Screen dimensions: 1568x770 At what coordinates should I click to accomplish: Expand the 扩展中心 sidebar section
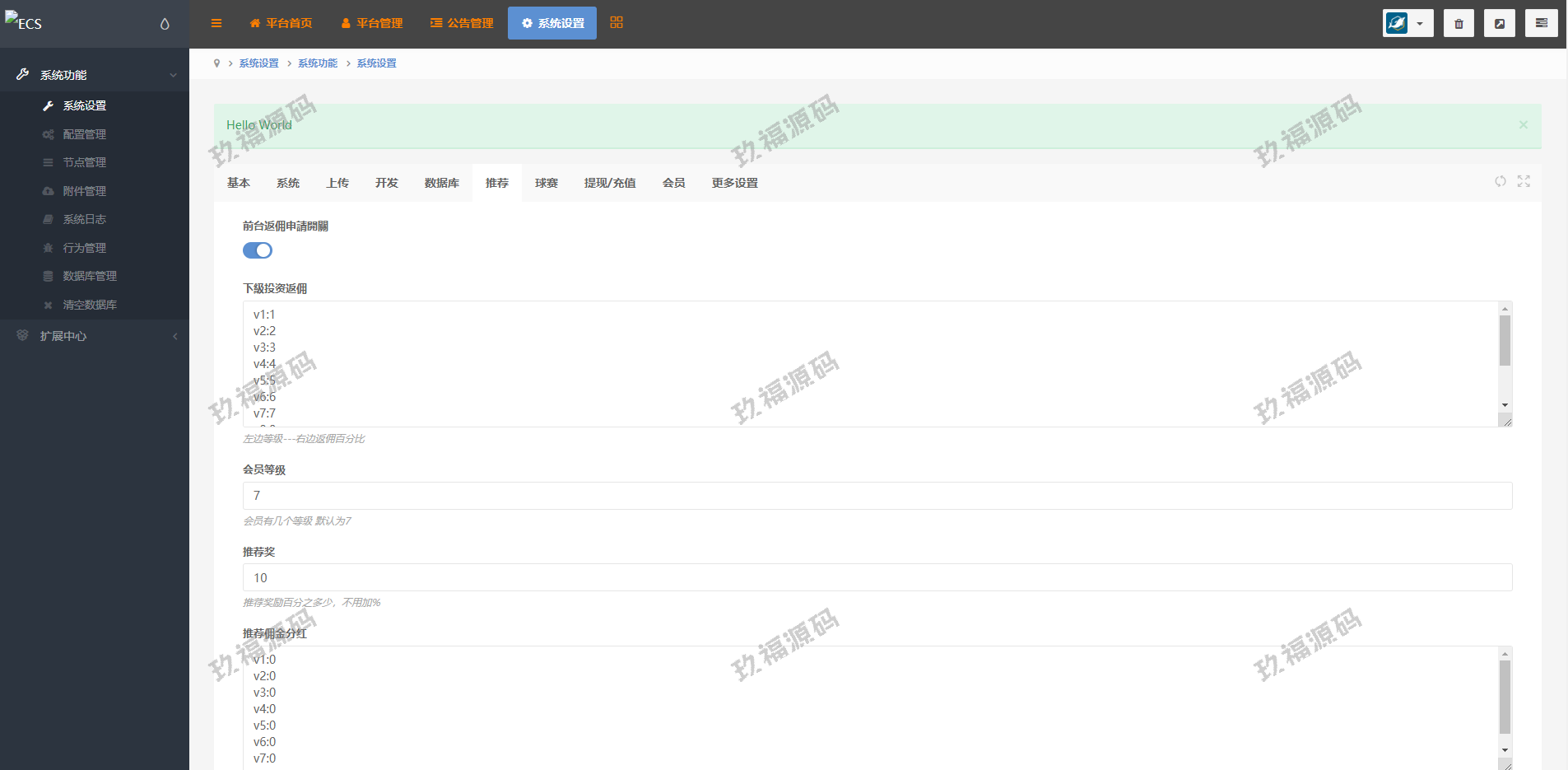(95, 336)
